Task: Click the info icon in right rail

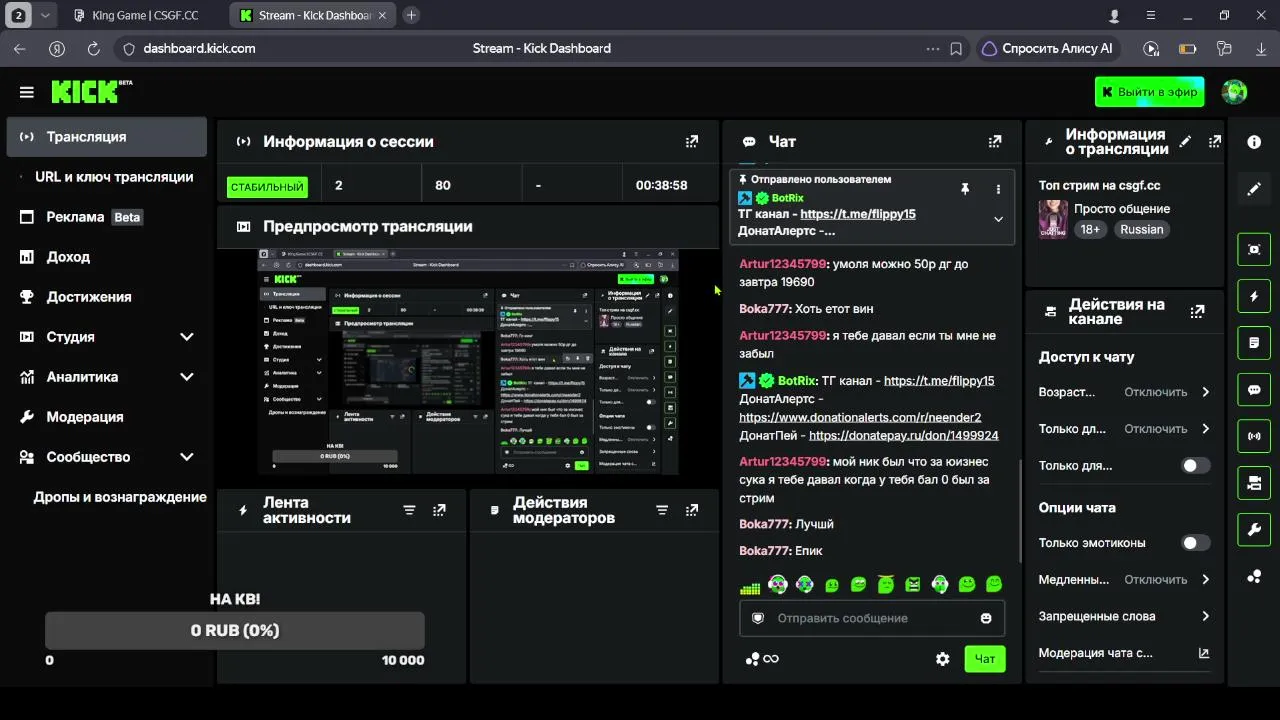Action: (x=1254, y=142)
